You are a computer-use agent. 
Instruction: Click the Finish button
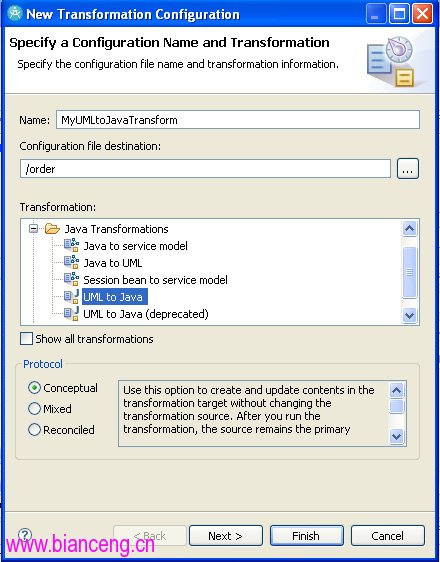click(307, 536)
